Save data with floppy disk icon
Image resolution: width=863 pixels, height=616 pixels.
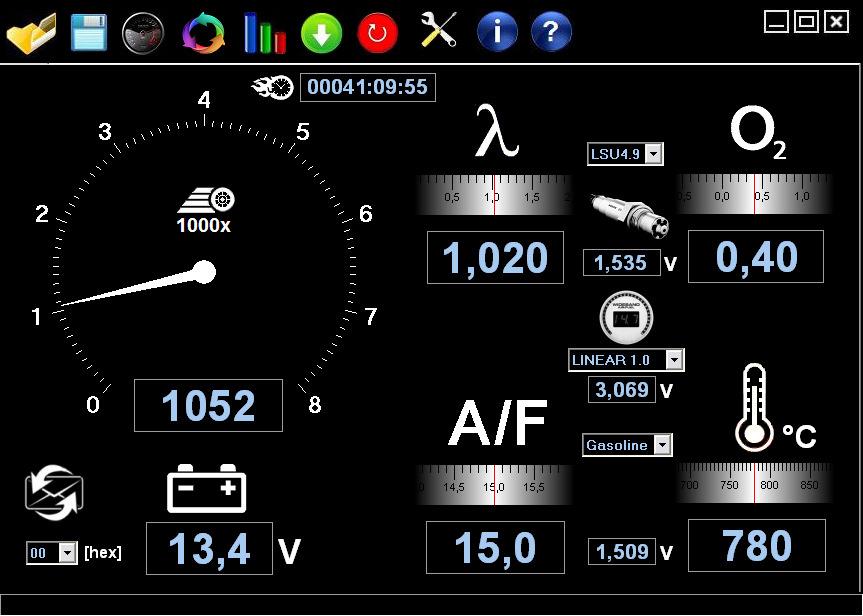tap(89, 33)
